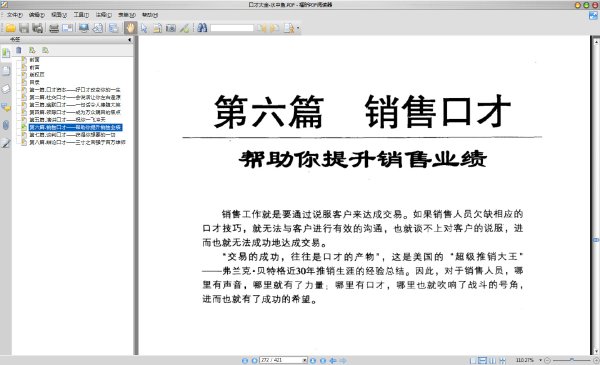Switch to continuous page layout icon
This screenshot has height=365, width=600.
coord(483,360)
